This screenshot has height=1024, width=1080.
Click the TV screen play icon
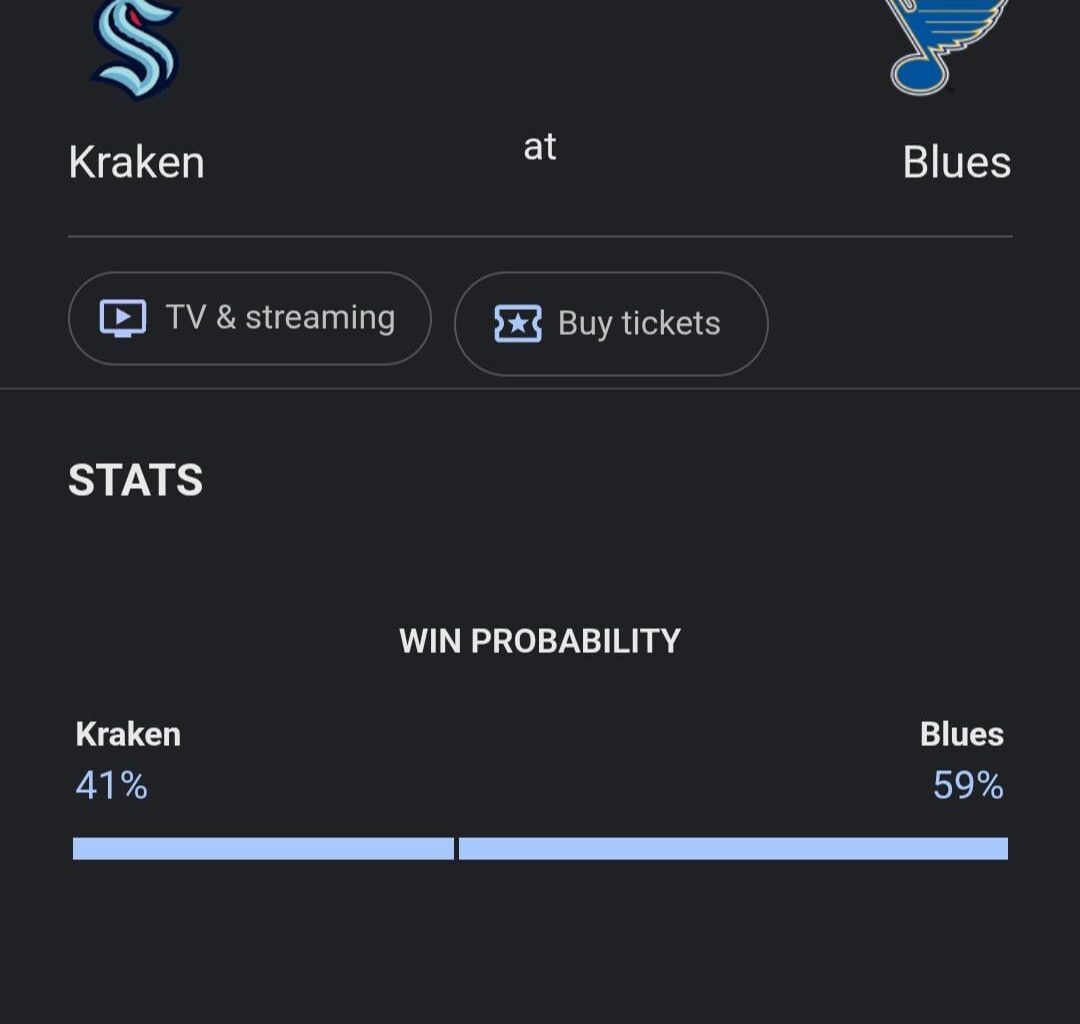click(123, 318)
